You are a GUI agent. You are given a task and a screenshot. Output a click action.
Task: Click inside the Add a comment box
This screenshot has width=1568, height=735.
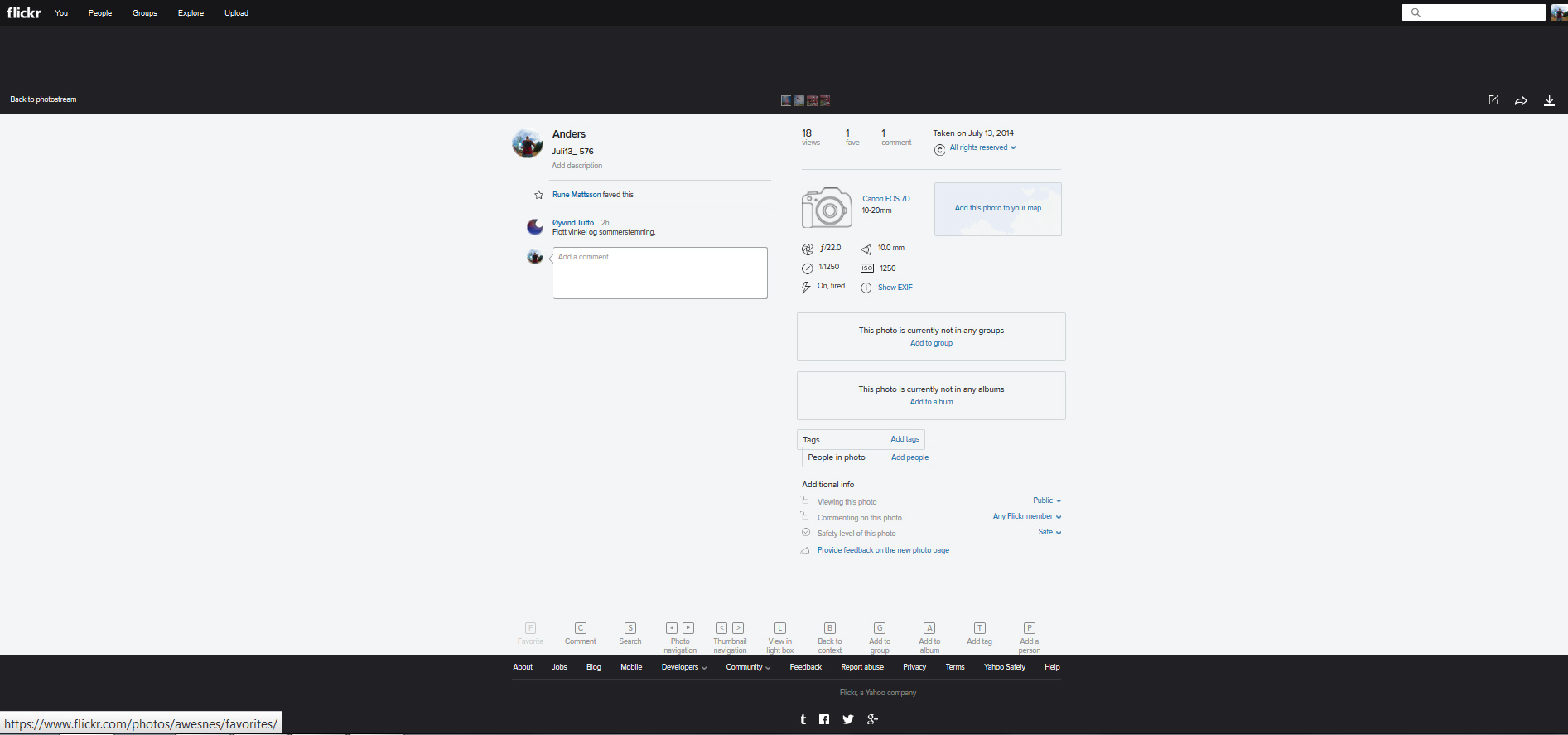tap(660, 273)
